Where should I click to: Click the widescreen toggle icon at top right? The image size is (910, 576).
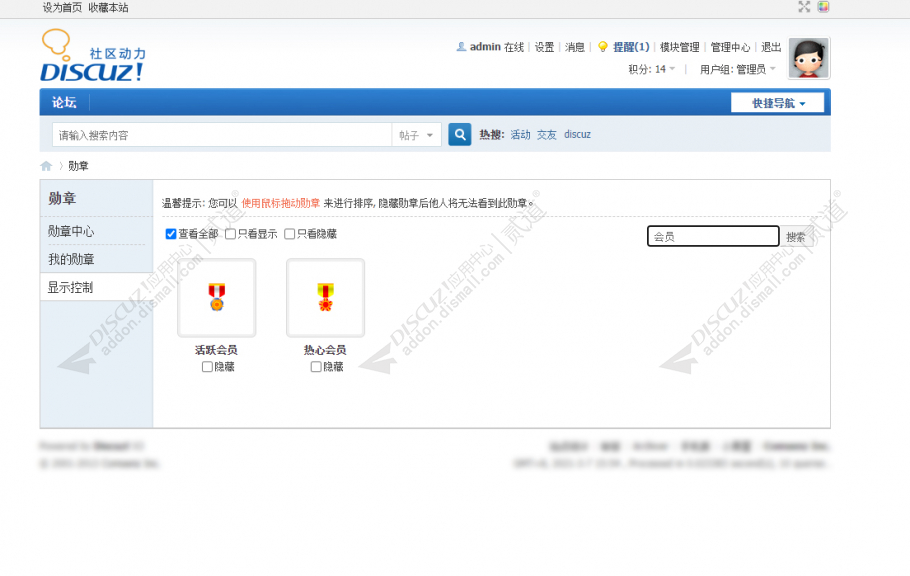click(x=804, y=7)
